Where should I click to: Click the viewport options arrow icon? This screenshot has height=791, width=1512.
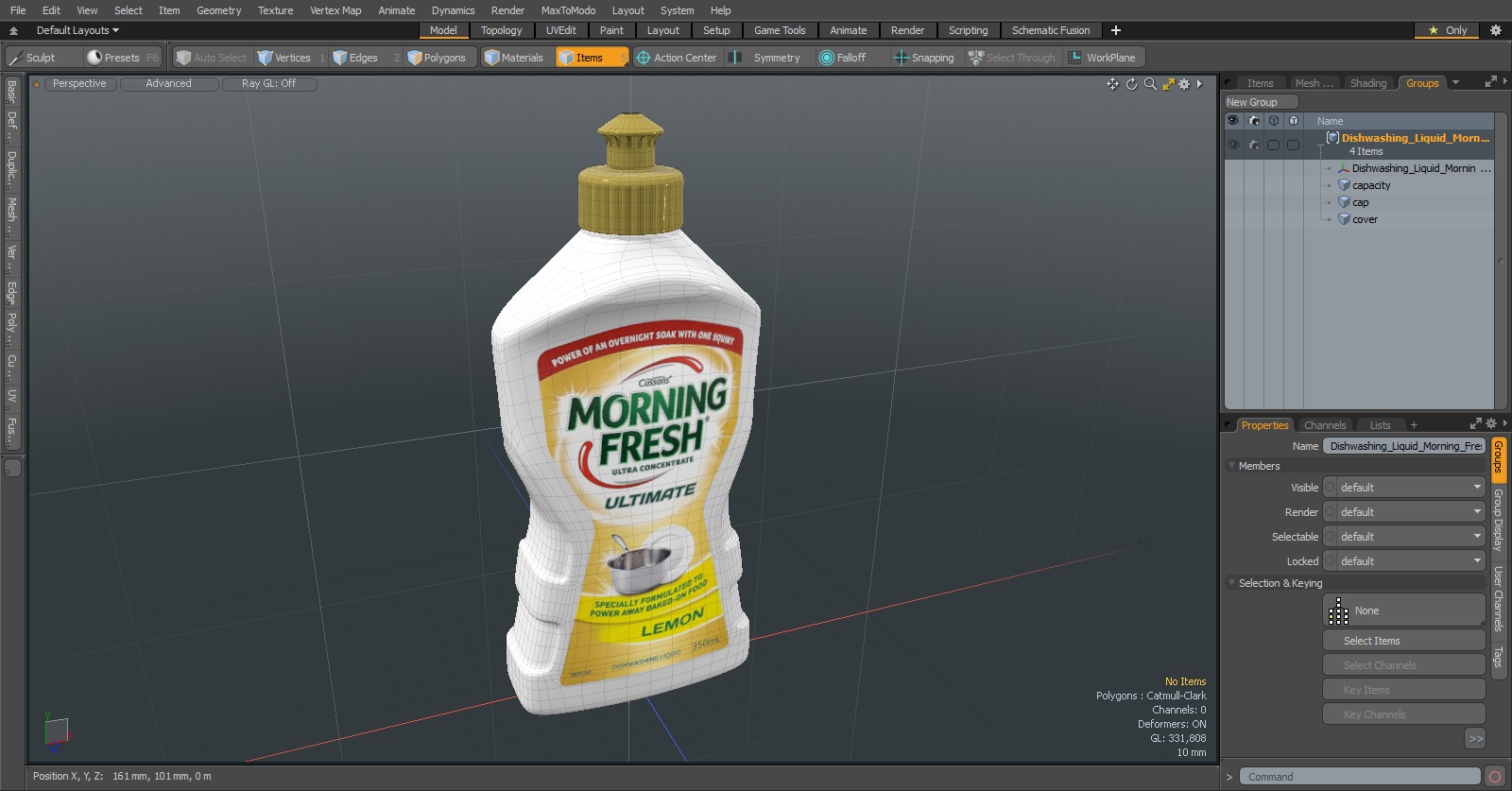pos(1199,84)
